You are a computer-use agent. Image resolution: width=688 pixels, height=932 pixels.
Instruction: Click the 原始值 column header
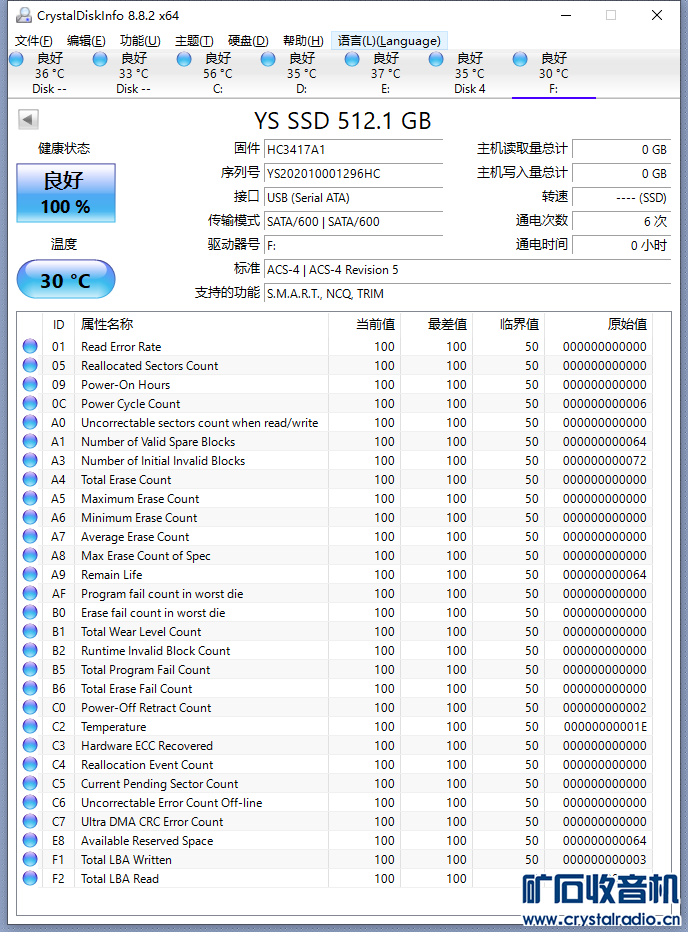(x=598, y=324)
